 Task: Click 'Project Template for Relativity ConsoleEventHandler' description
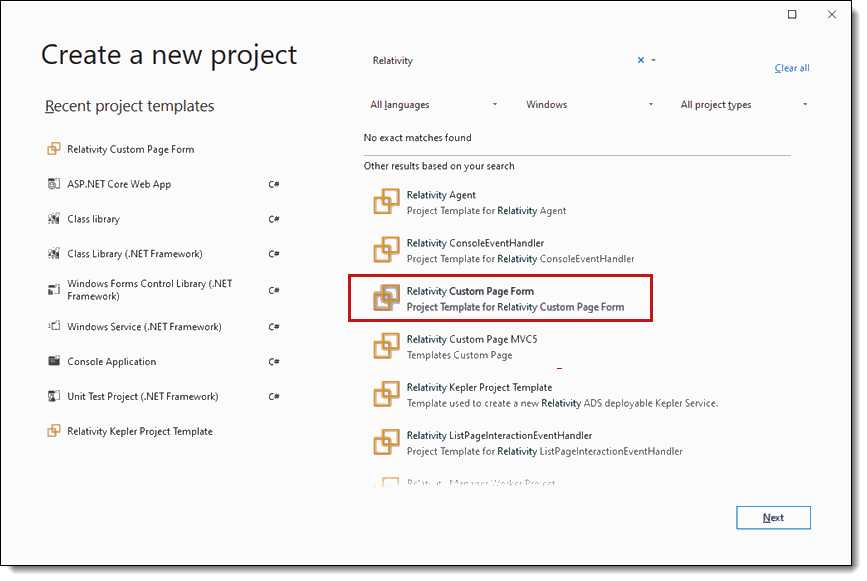pyautogui.click(x=520, y=259)
